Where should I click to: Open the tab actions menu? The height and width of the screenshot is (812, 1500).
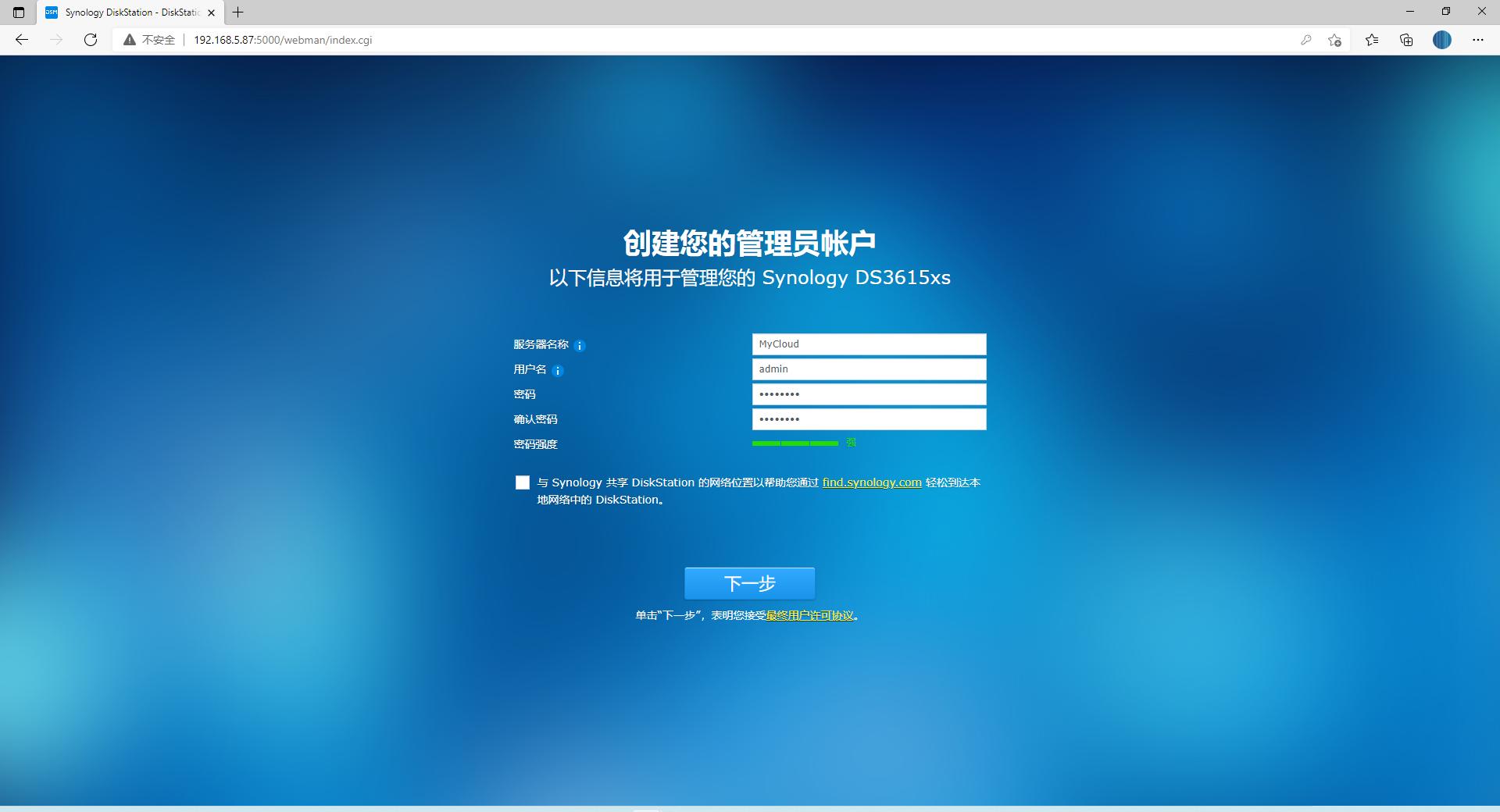click(17, 12)
